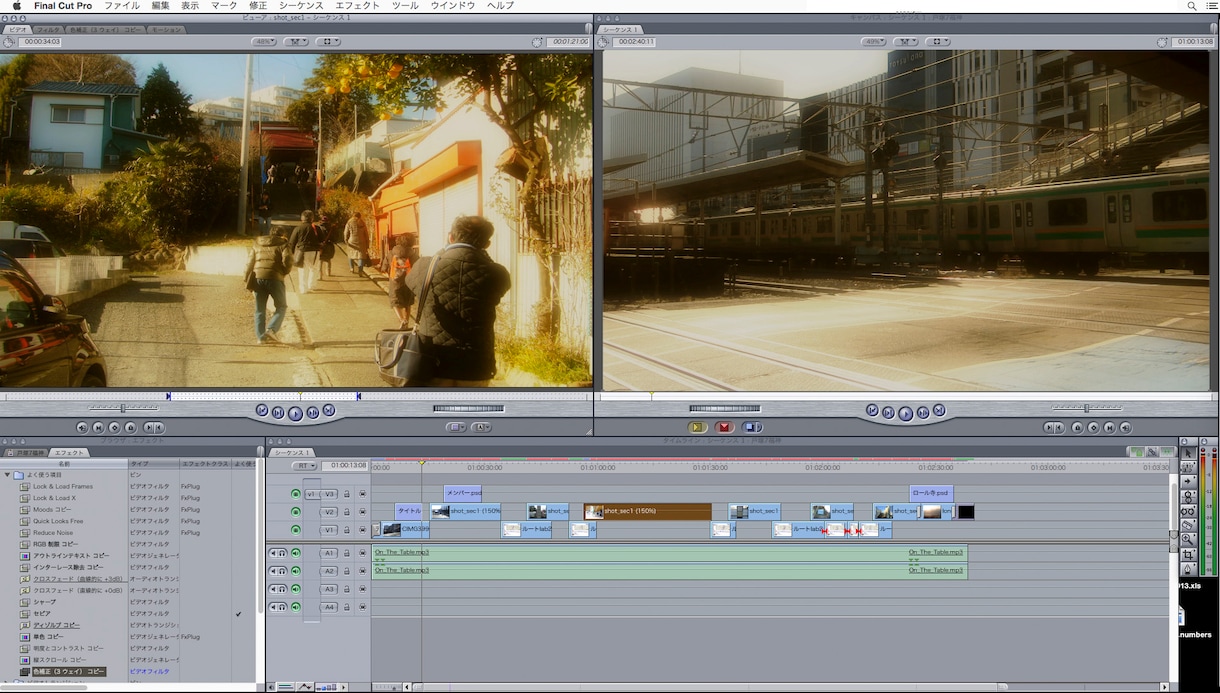The image size is (1220, 693).
Task: Open the Viewer Generator pop-up menu
Action: click(x=482, y=428)
